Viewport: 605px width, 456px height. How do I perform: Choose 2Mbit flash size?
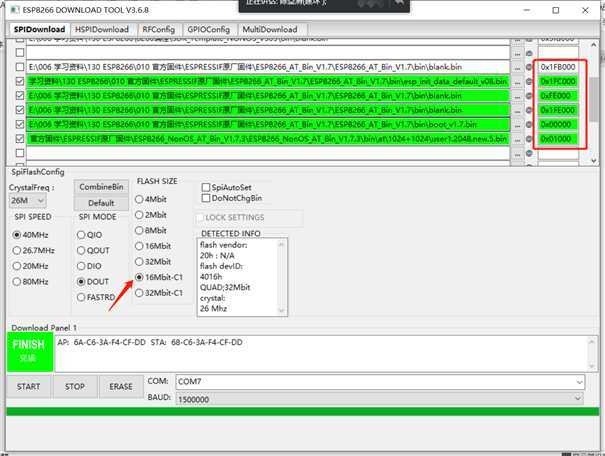tap(151, 215)
